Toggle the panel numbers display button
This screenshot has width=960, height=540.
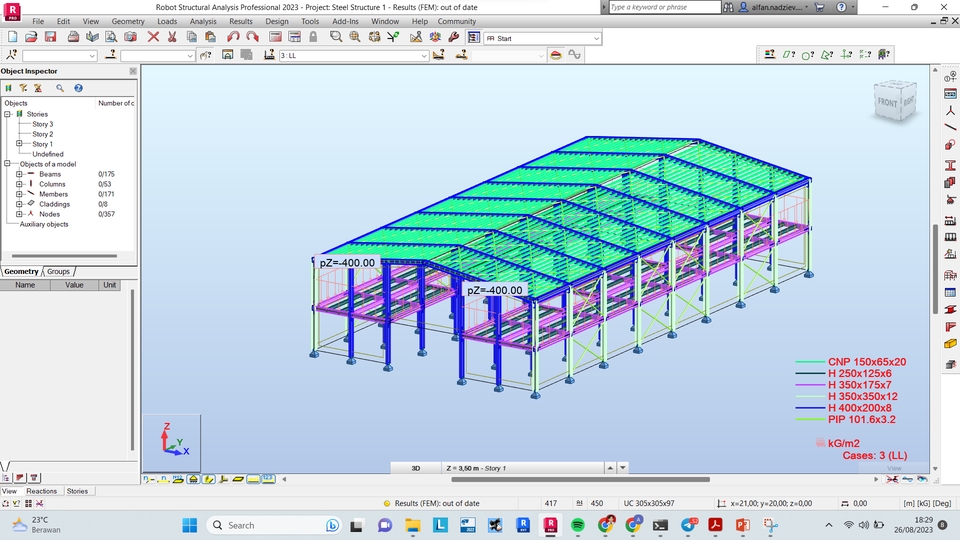click(178, 479)
